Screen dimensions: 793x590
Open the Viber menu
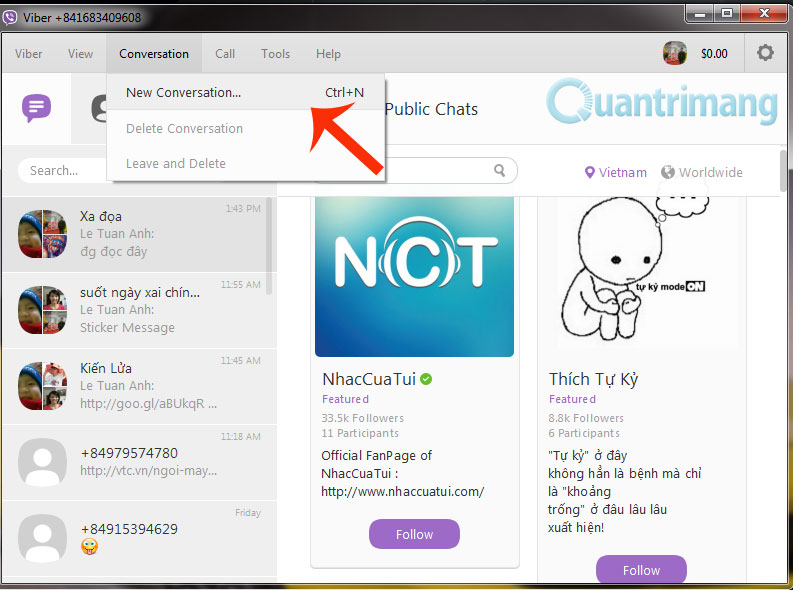click(x=28, y=54)
